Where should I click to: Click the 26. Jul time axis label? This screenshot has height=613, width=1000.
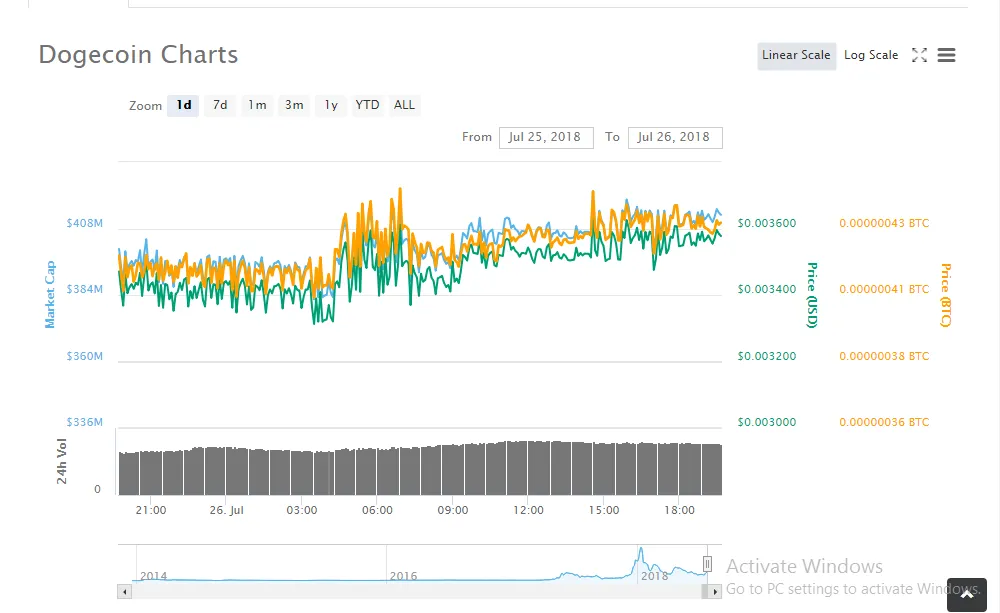pos(226,510)
